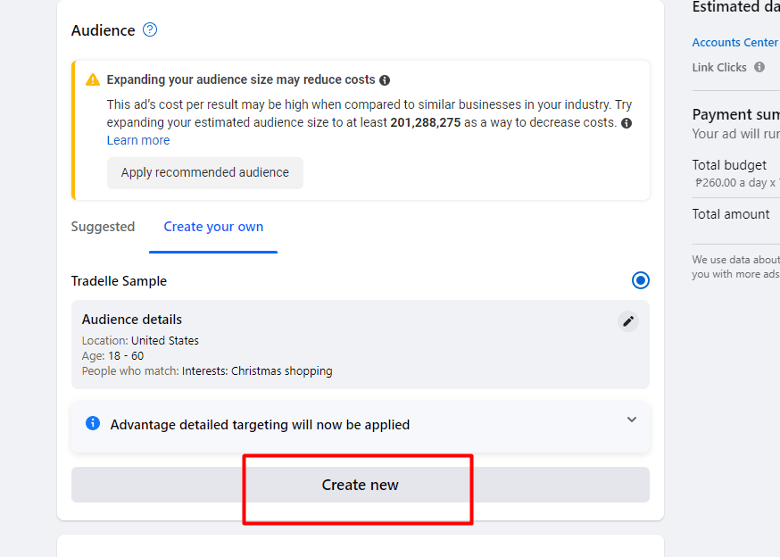Click the Audience section heading
The height and width of the screenshot is (560, 780).
click(103, 30)
